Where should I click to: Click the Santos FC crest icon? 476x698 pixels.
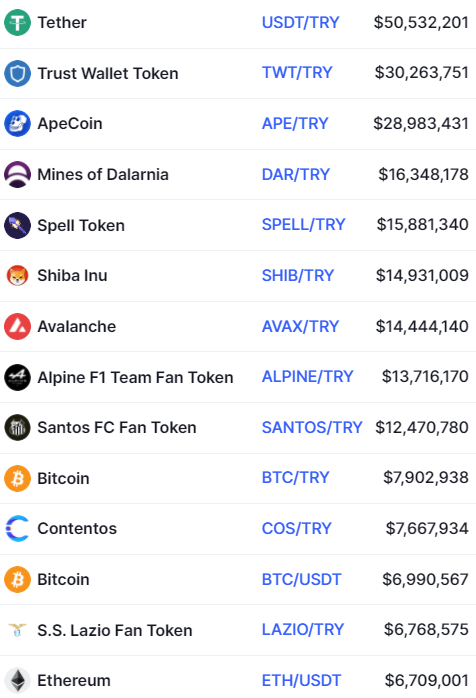click(x=17, y=427)
